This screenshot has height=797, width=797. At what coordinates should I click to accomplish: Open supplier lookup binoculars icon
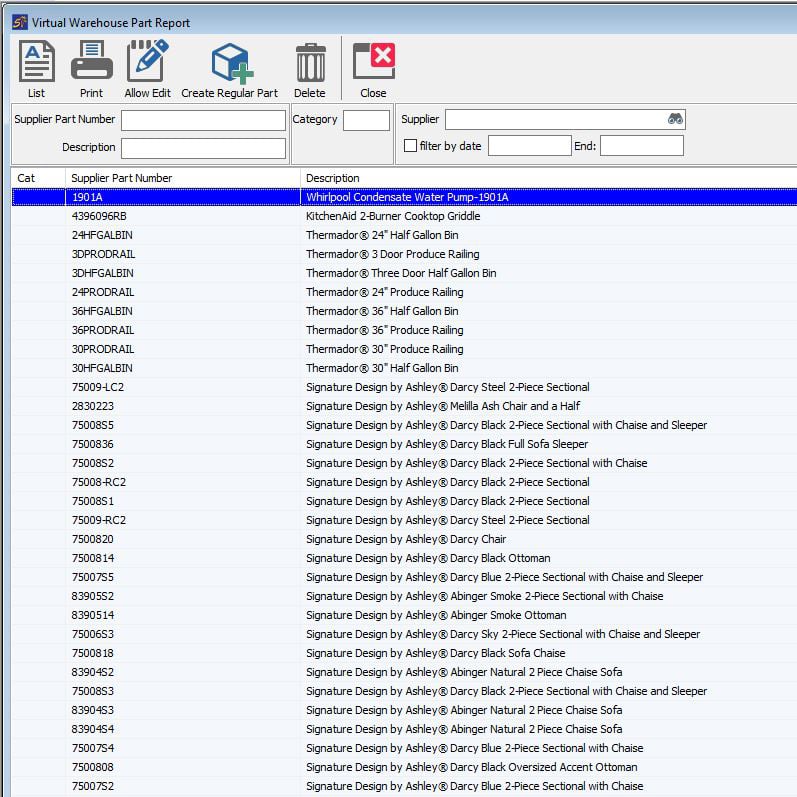[675, 120]
